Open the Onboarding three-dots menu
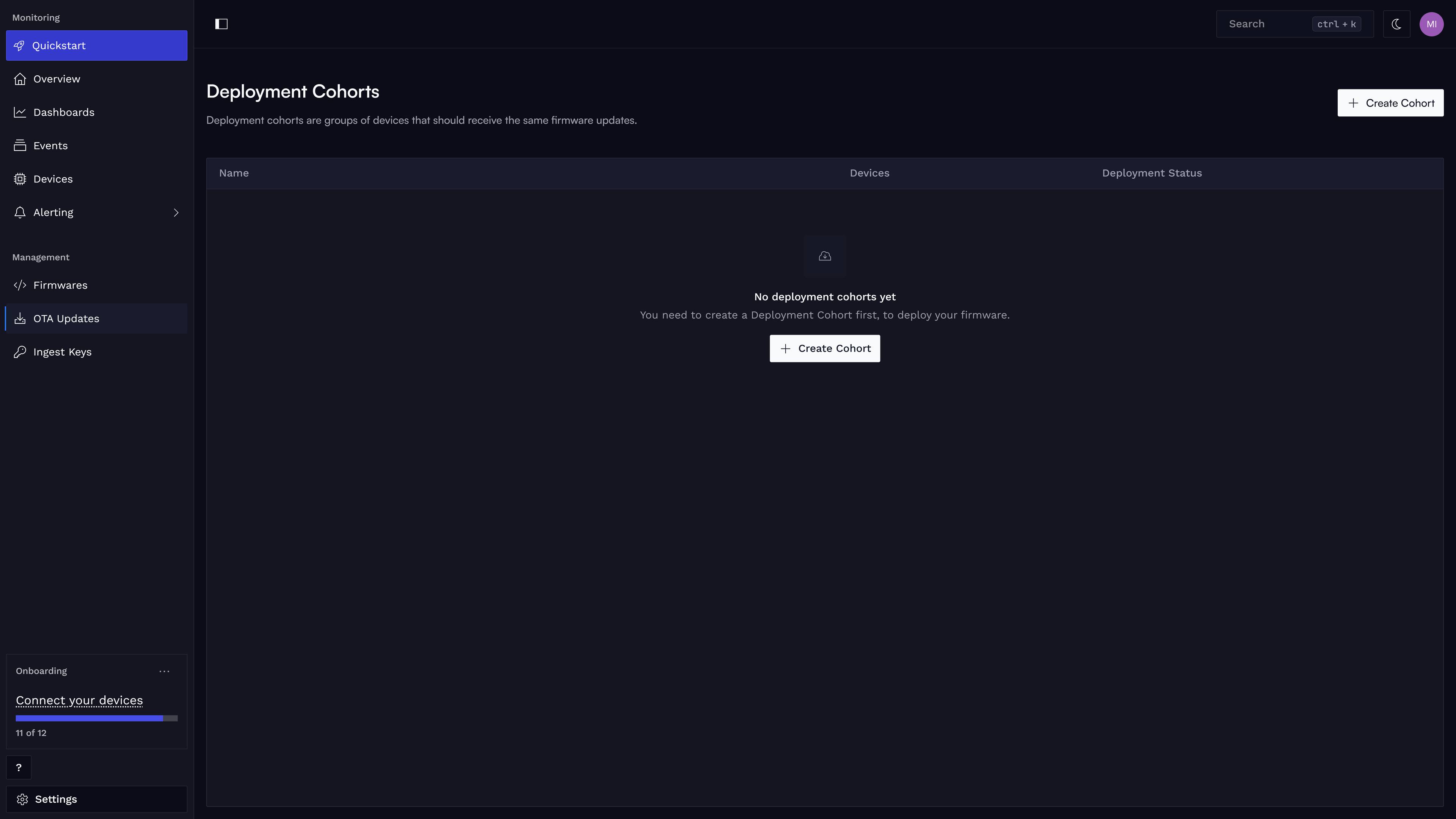This screenshot has height=819, width=1456. click(165, 671)
